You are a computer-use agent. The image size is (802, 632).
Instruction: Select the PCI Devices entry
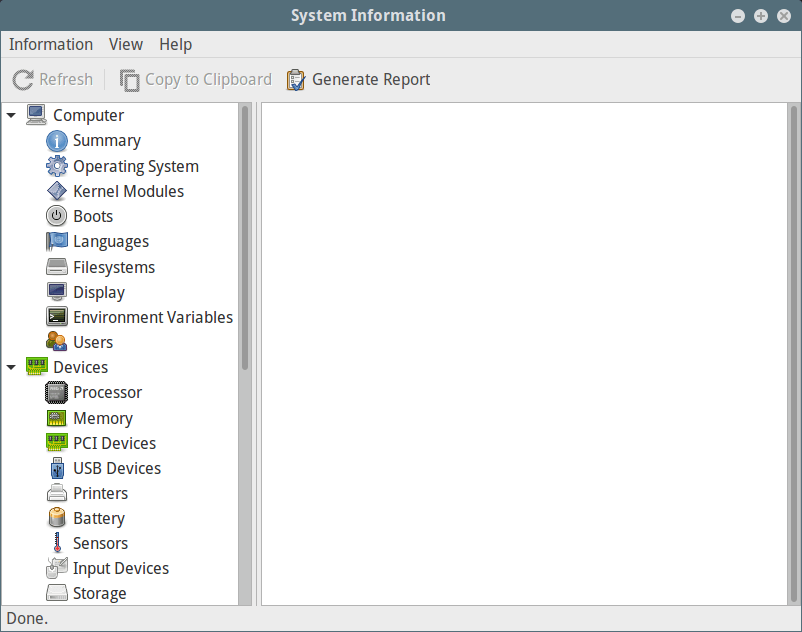(x=115, y=443)
